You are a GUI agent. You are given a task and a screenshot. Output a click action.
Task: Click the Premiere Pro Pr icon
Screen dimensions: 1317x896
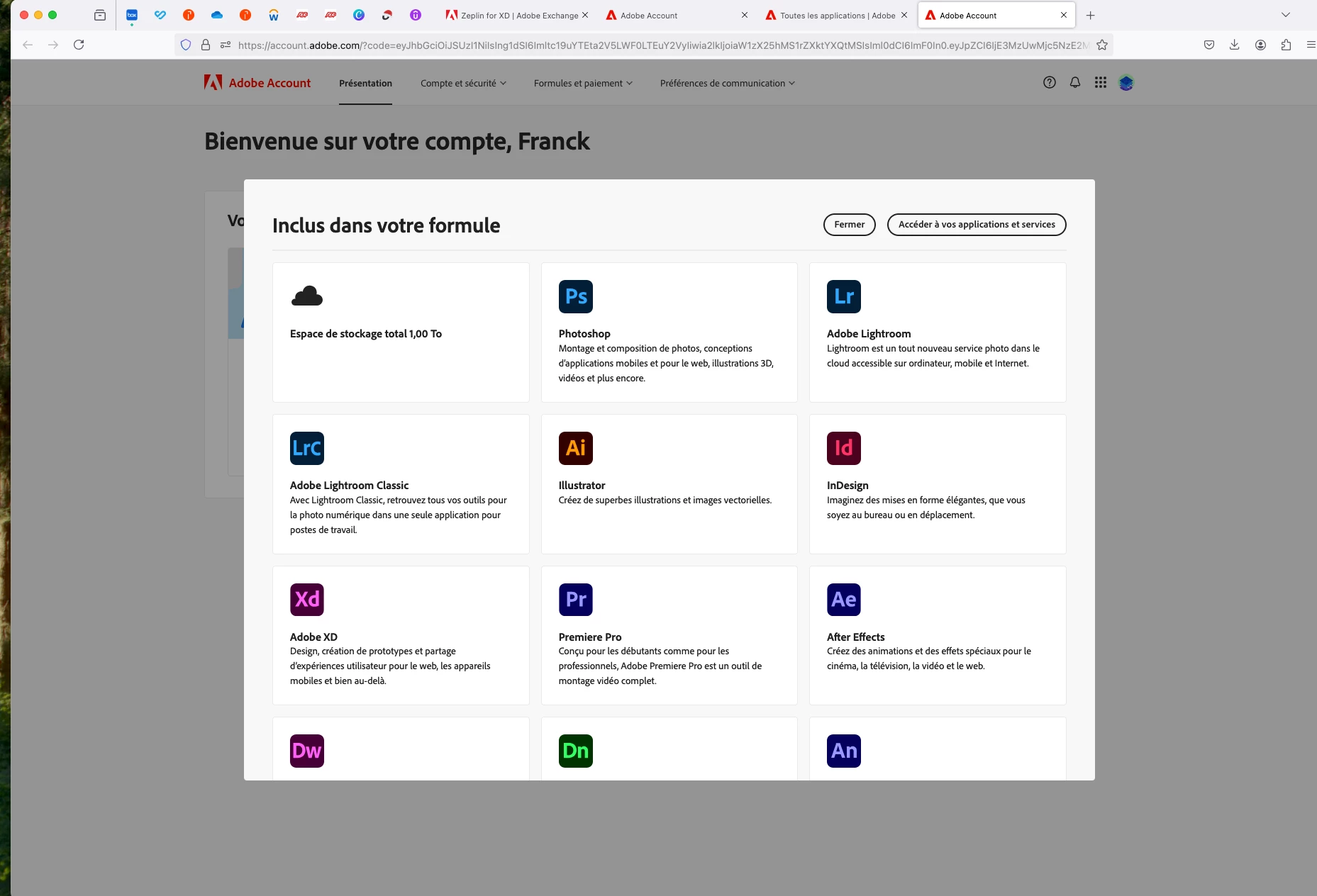(575, 600)
